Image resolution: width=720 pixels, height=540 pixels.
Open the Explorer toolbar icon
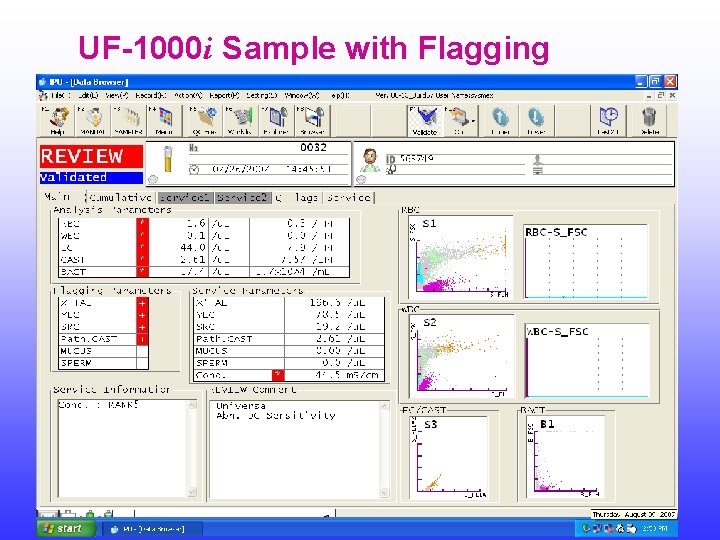pyautogui.click(x=276, y=120)
